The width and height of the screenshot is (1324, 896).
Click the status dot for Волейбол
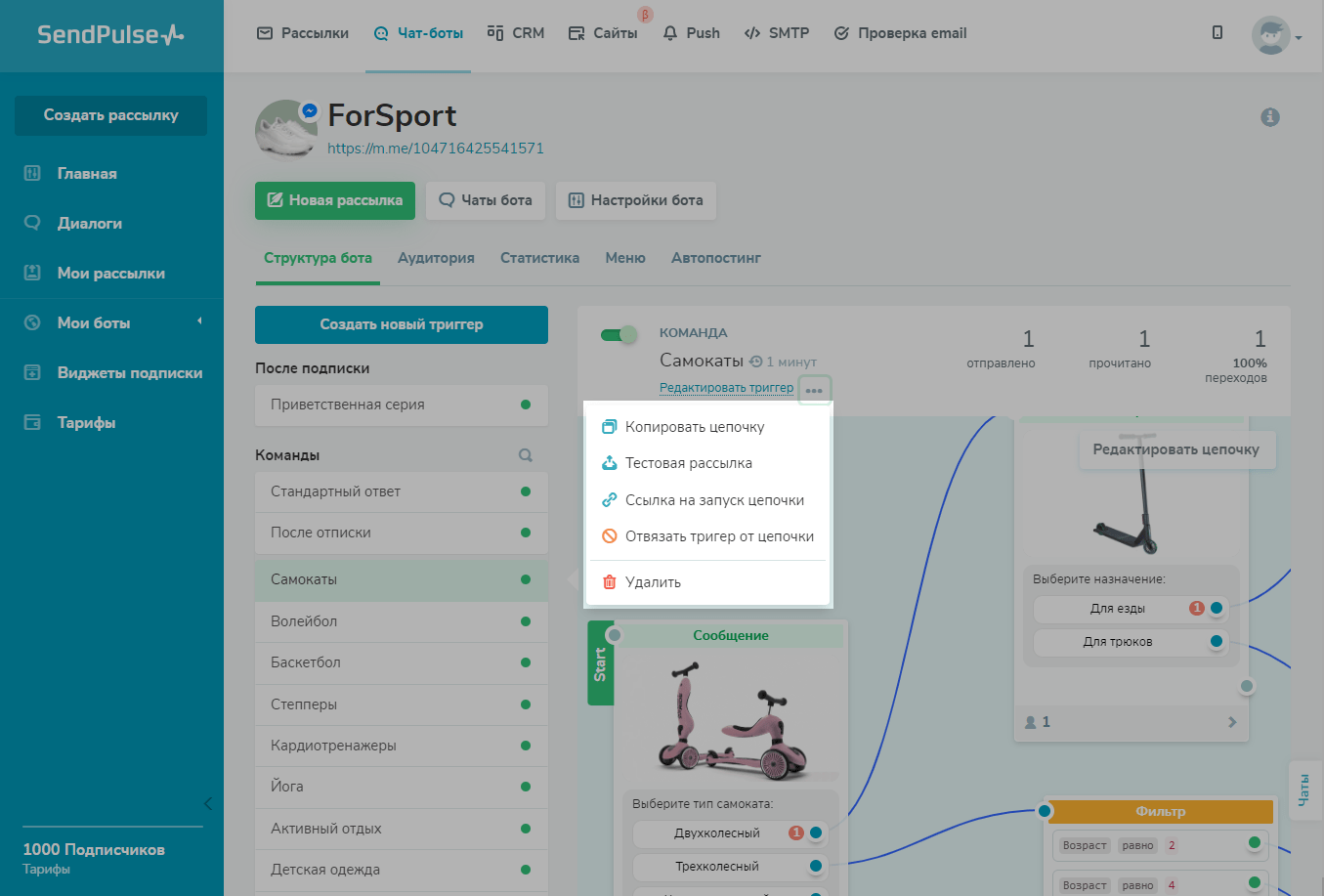(526, 621)
